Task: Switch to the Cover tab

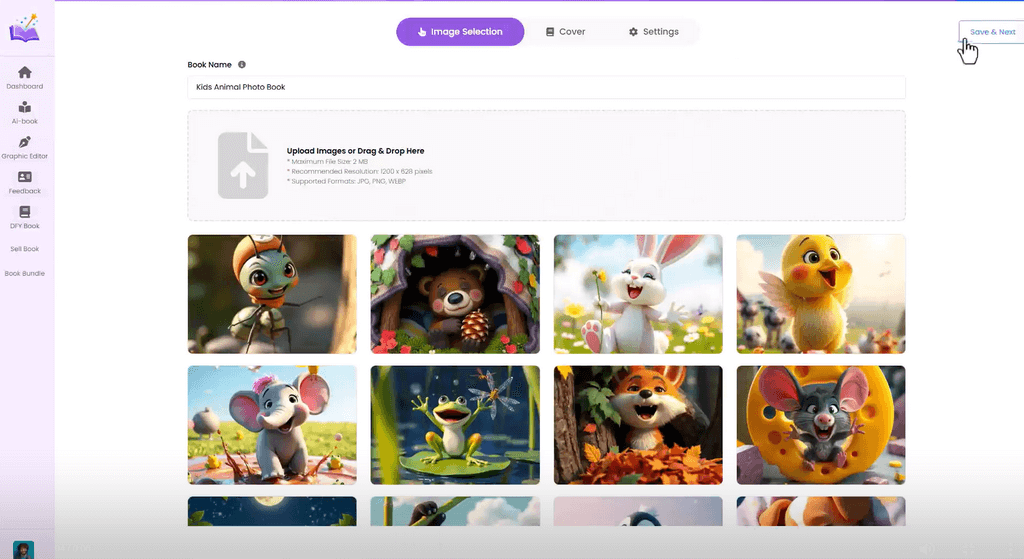Action: (566, 31)
